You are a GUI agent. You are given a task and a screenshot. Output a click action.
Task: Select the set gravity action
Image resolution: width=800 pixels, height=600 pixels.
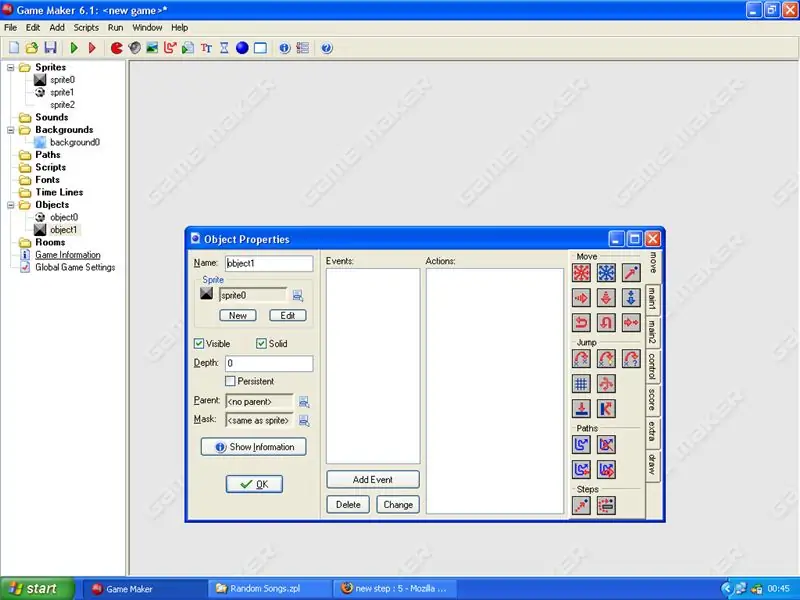[x=631, y=297]
